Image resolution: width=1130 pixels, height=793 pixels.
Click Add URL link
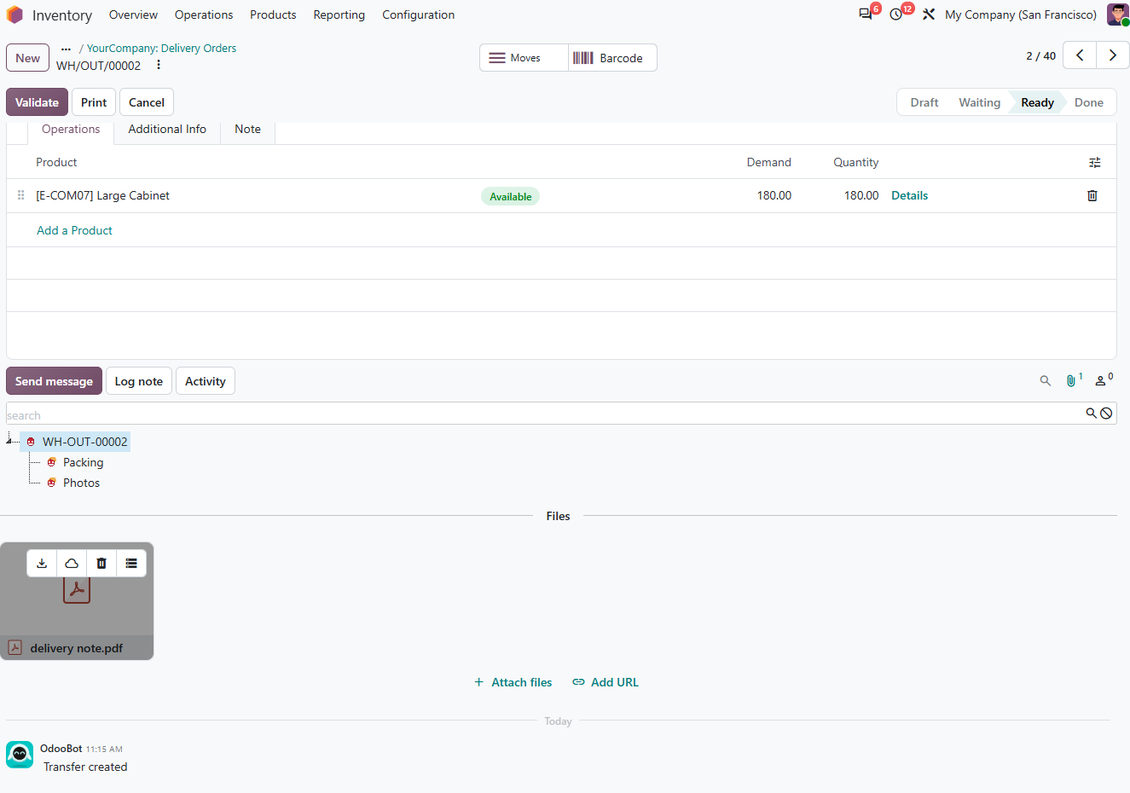[605, 682]
